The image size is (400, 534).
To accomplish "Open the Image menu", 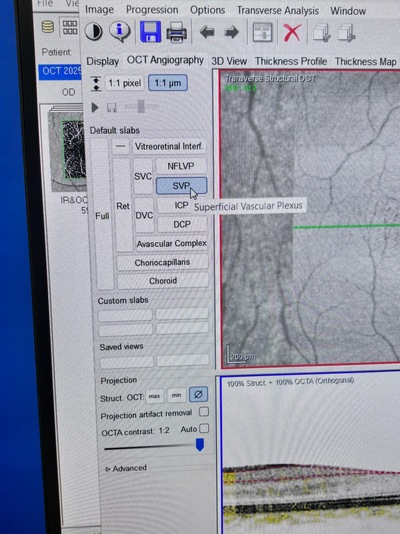I will (99, 10).
